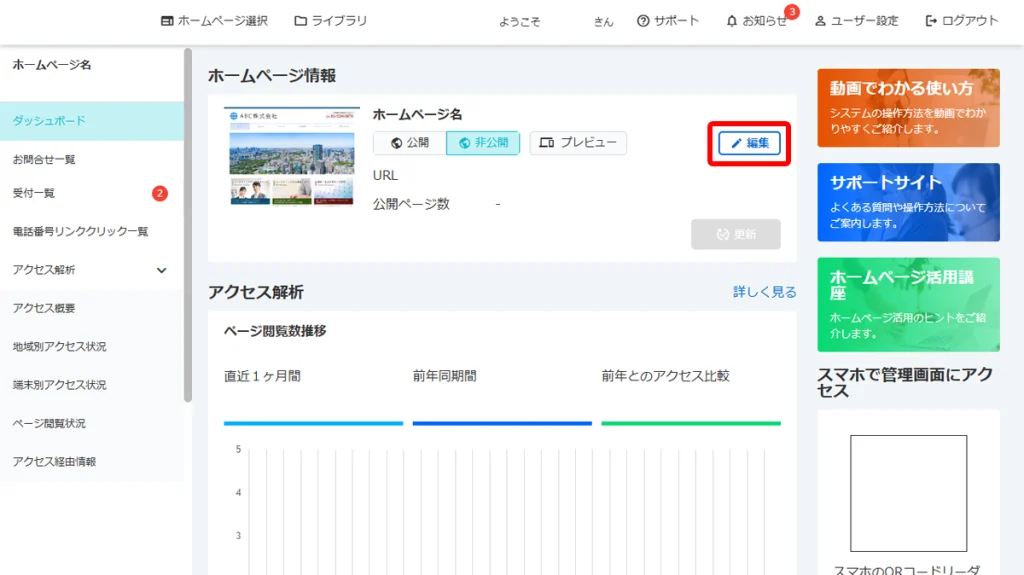Image resolution: width=1024 pixels, height=575 pixels.
Task: Expand the アクセス解析 sidebar chevron
Action: pos(162,270)
